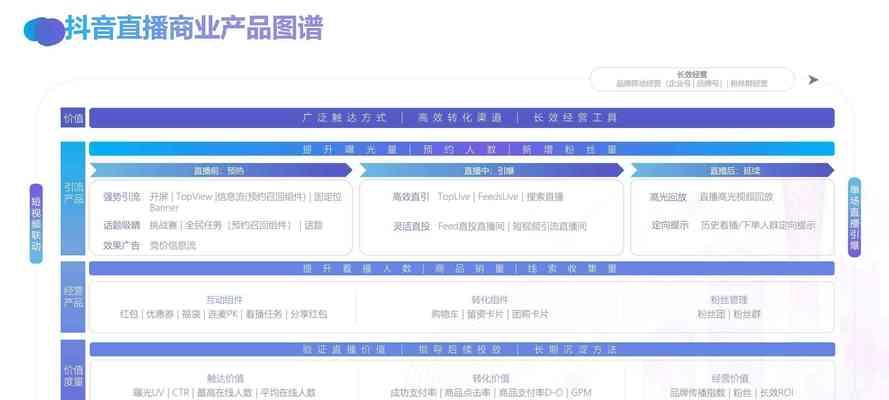Click the Feed直投直播间 text
The image size is (889, 400).
coord(471,227)
